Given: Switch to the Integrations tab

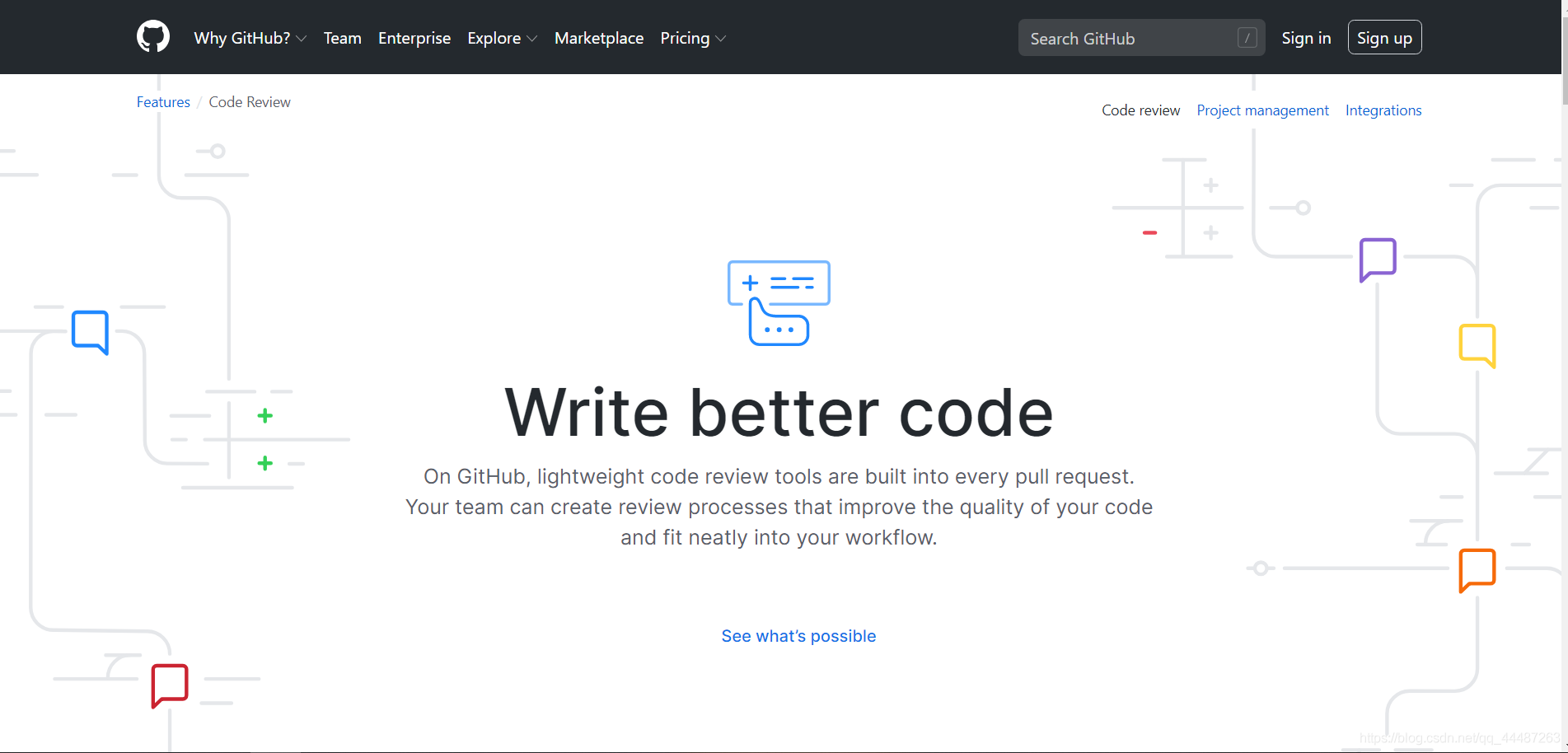Looking at the screenshot, I should click(x=1383, y=110).
